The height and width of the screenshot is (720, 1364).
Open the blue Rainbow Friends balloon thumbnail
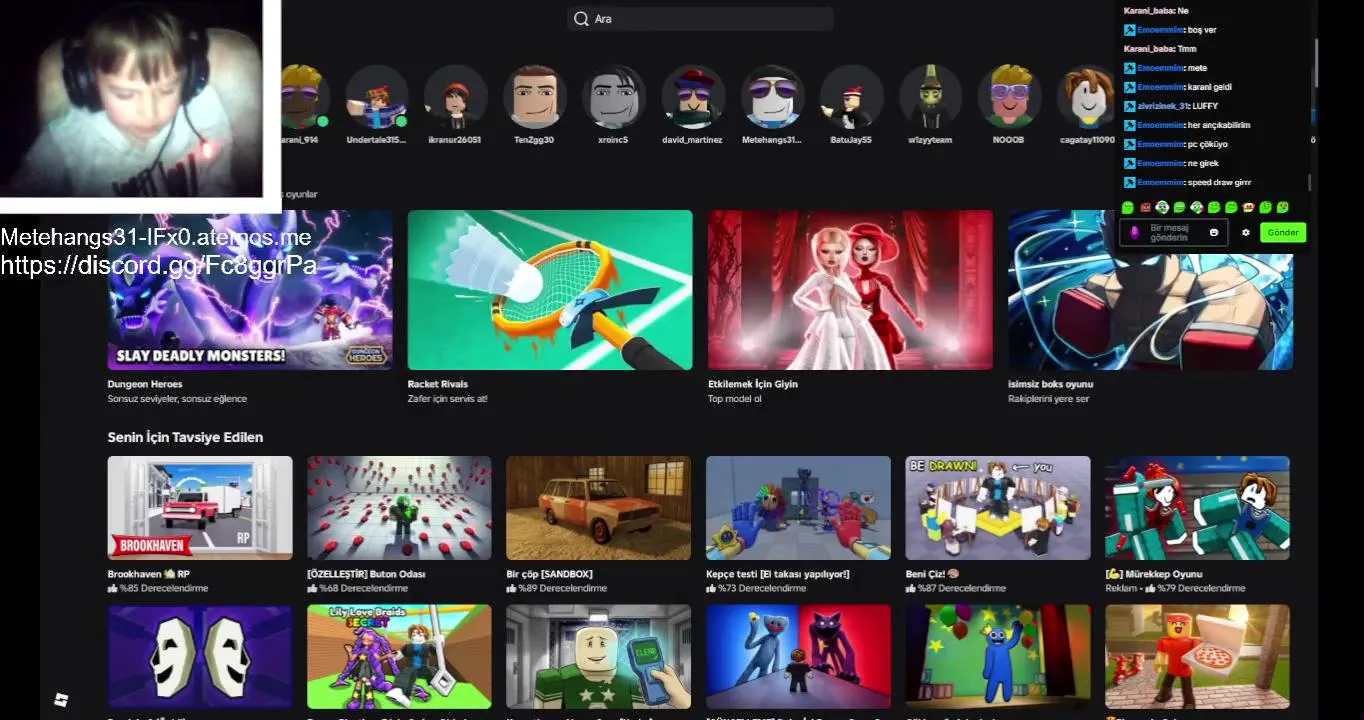click(998, 656)
